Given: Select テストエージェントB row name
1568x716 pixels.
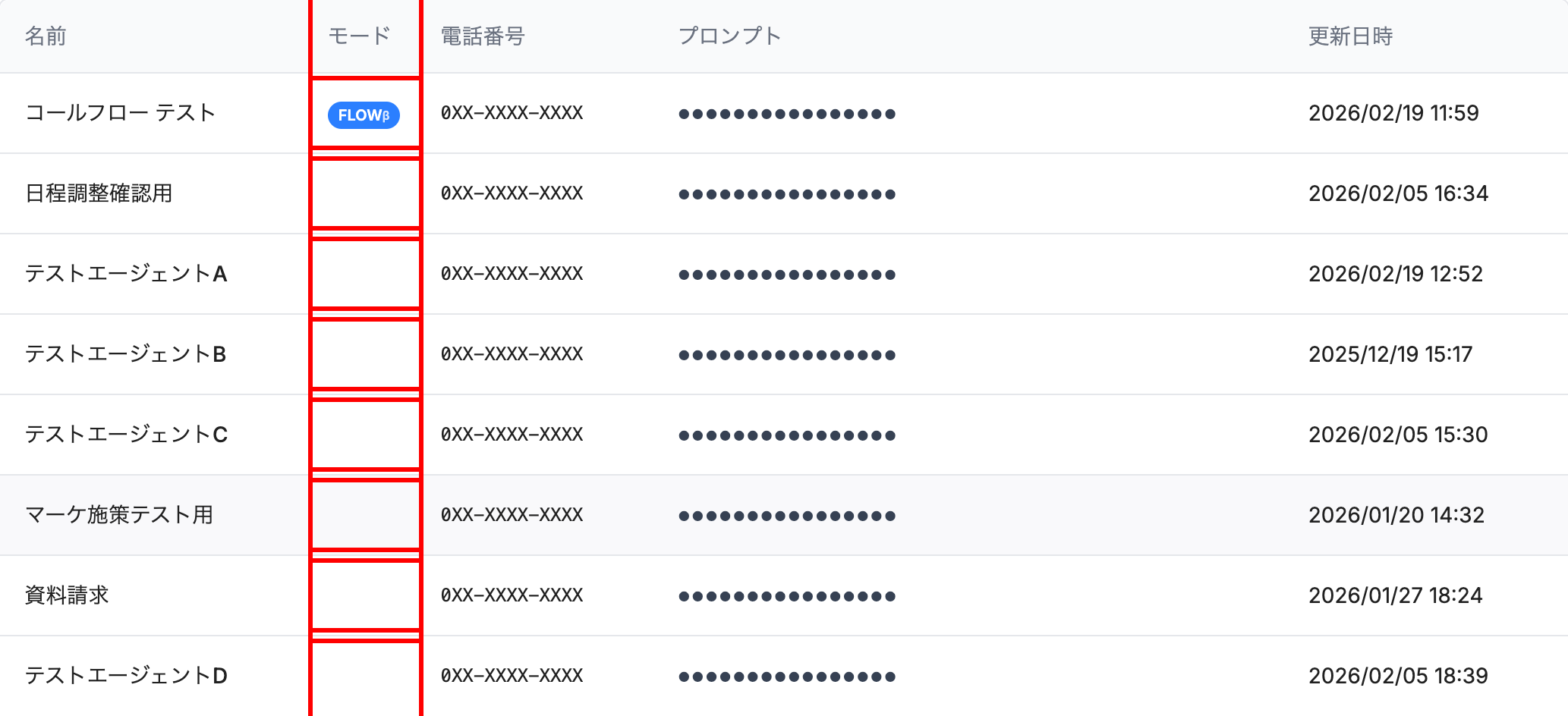Looking at the screenshot, I should click(126, 354).
